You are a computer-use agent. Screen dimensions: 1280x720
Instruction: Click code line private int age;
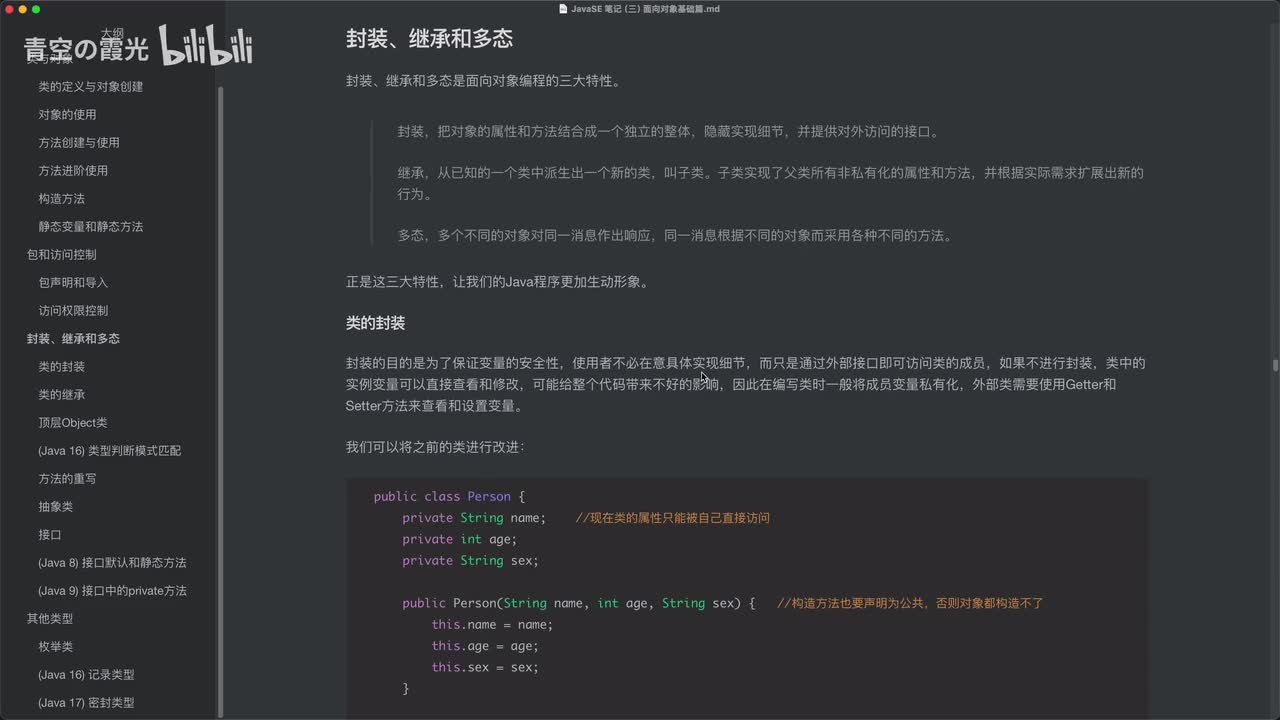[459, 539]
